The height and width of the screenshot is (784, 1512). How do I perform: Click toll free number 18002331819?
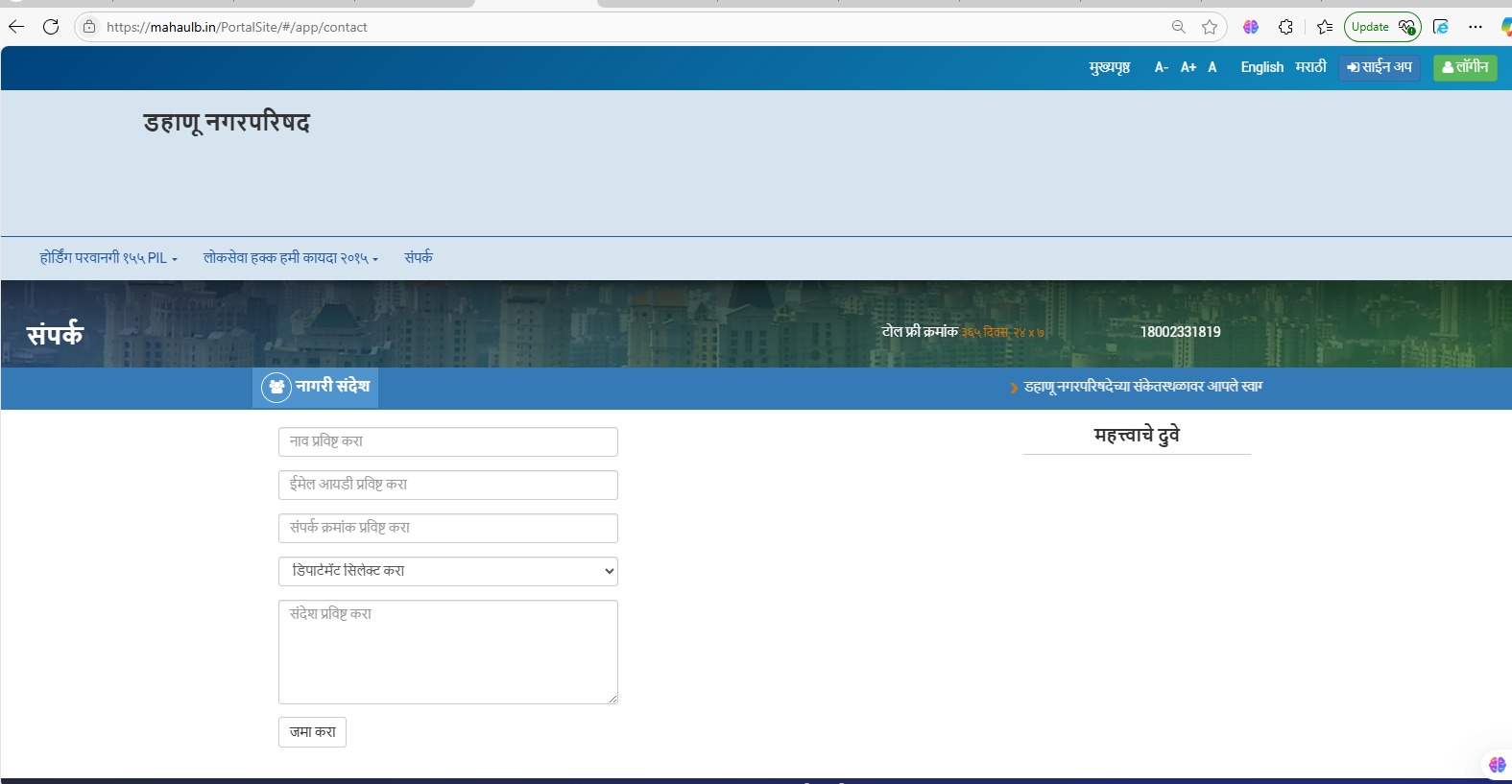pos(1181,332)
